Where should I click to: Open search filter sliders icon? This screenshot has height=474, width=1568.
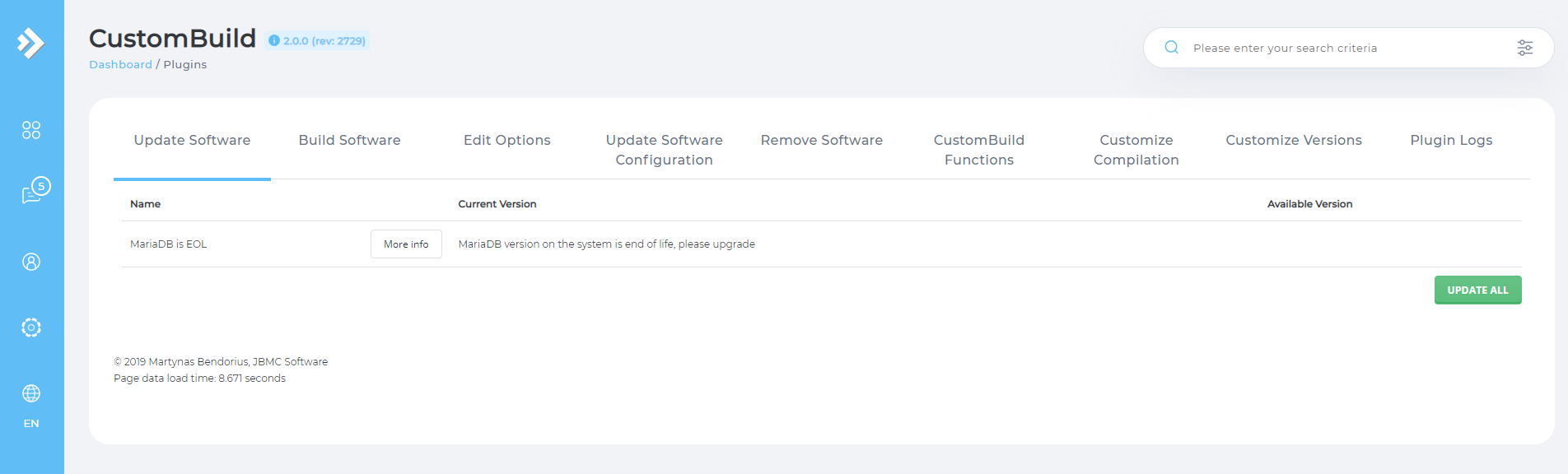pyautogui.click(x=1524, y=48)
